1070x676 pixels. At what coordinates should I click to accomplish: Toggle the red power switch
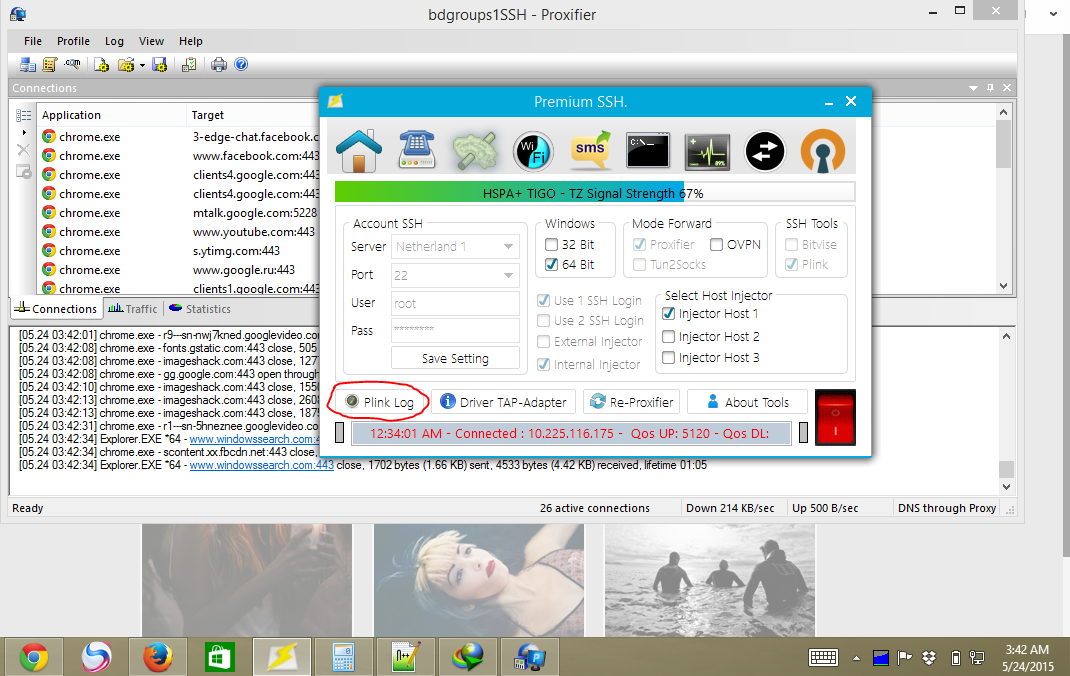tap(835, 417)
